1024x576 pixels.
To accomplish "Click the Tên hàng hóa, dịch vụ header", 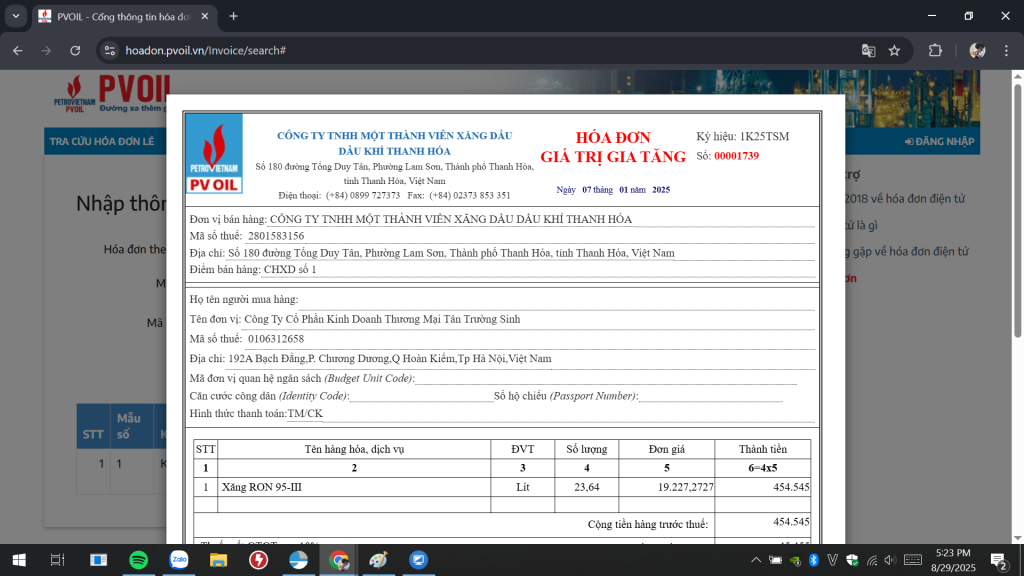I will point(354,449).
